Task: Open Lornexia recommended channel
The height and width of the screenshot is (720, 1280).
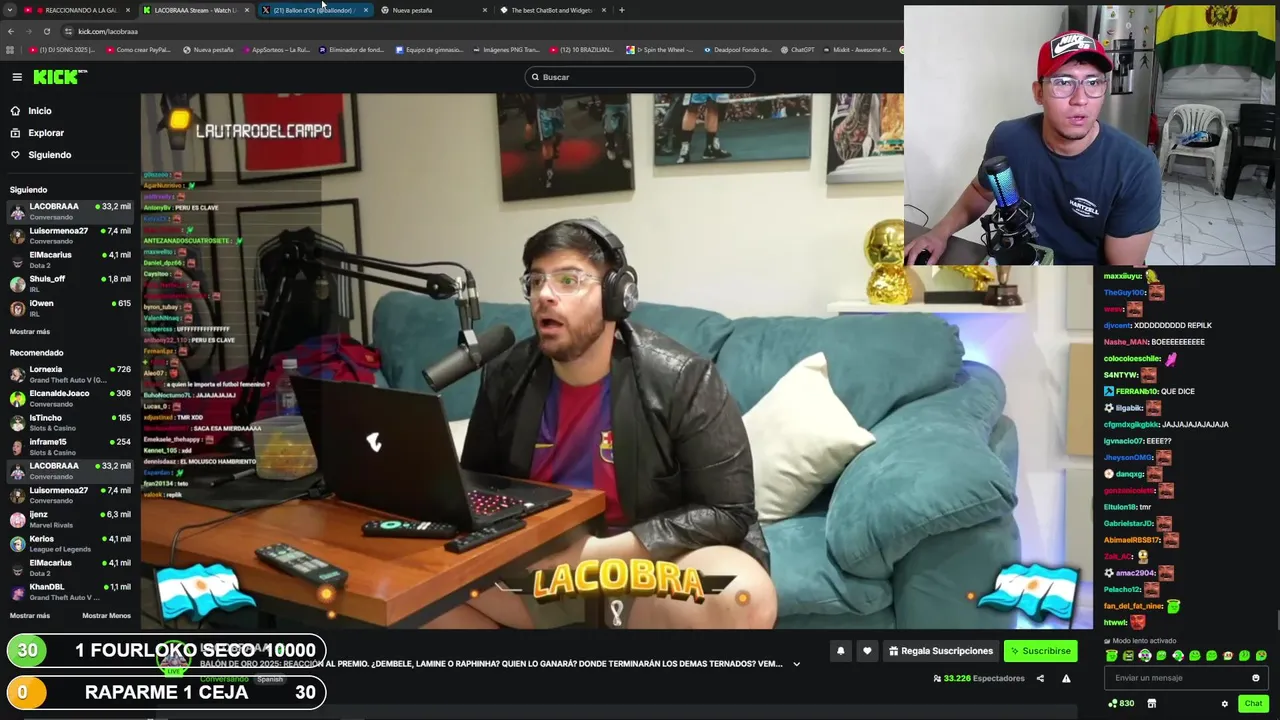Action: pyautogui.click(x=70, y=374)
